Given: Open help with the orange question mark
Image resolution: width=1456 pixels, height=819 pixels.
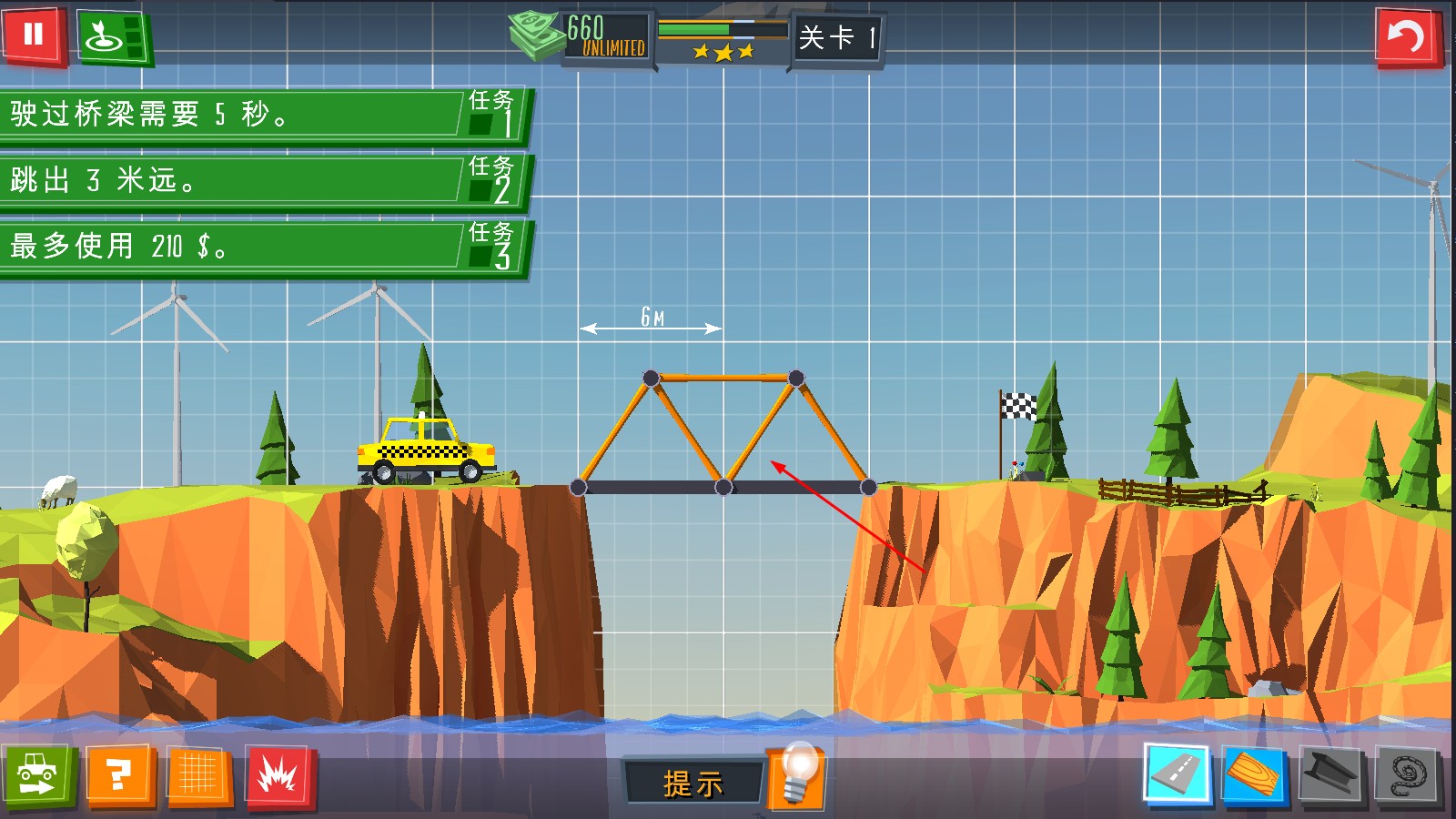Looking at the screenshot, I should [118, 776].
